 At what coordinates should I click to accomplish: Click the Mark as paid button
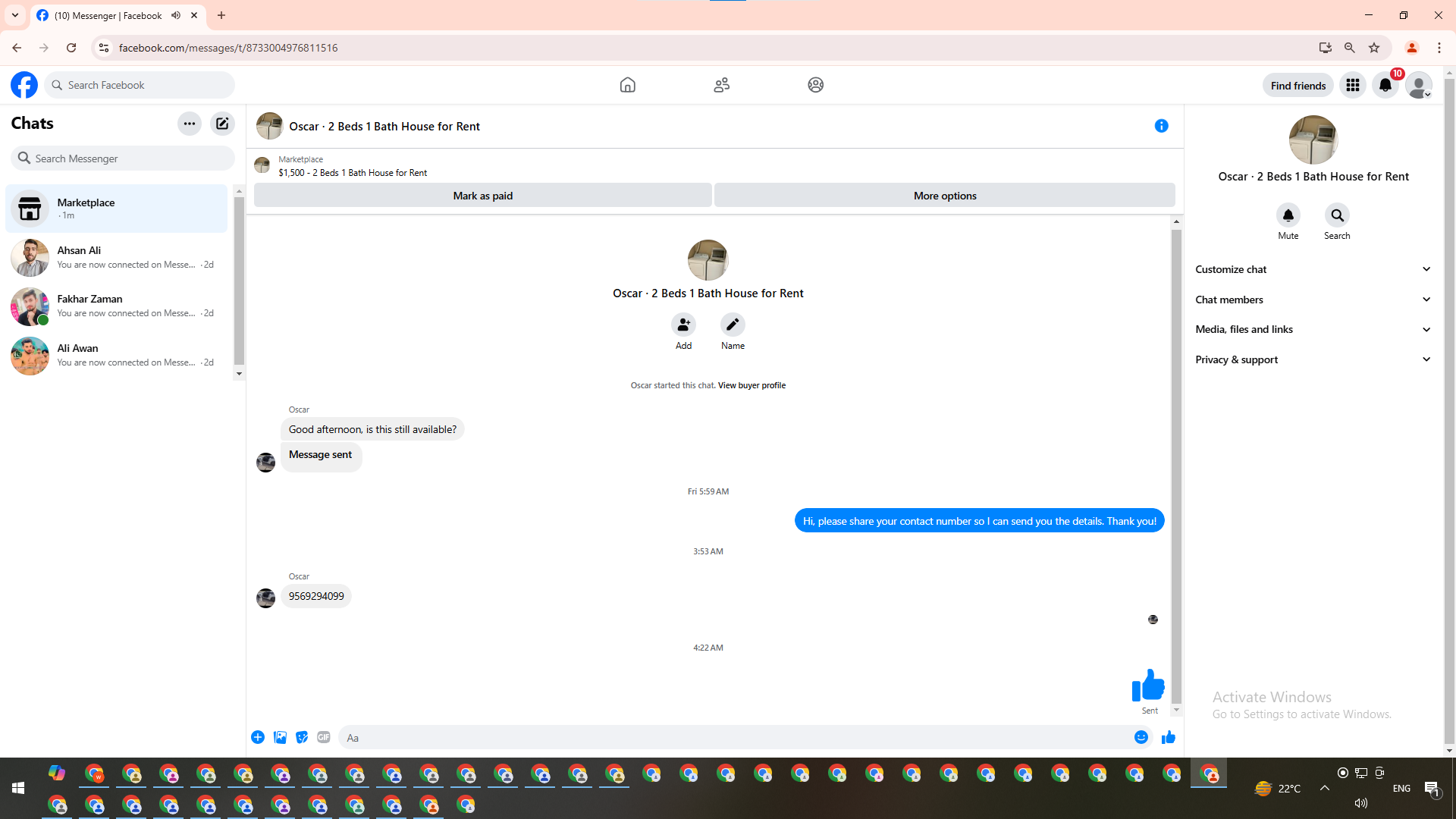pos(482,196)
